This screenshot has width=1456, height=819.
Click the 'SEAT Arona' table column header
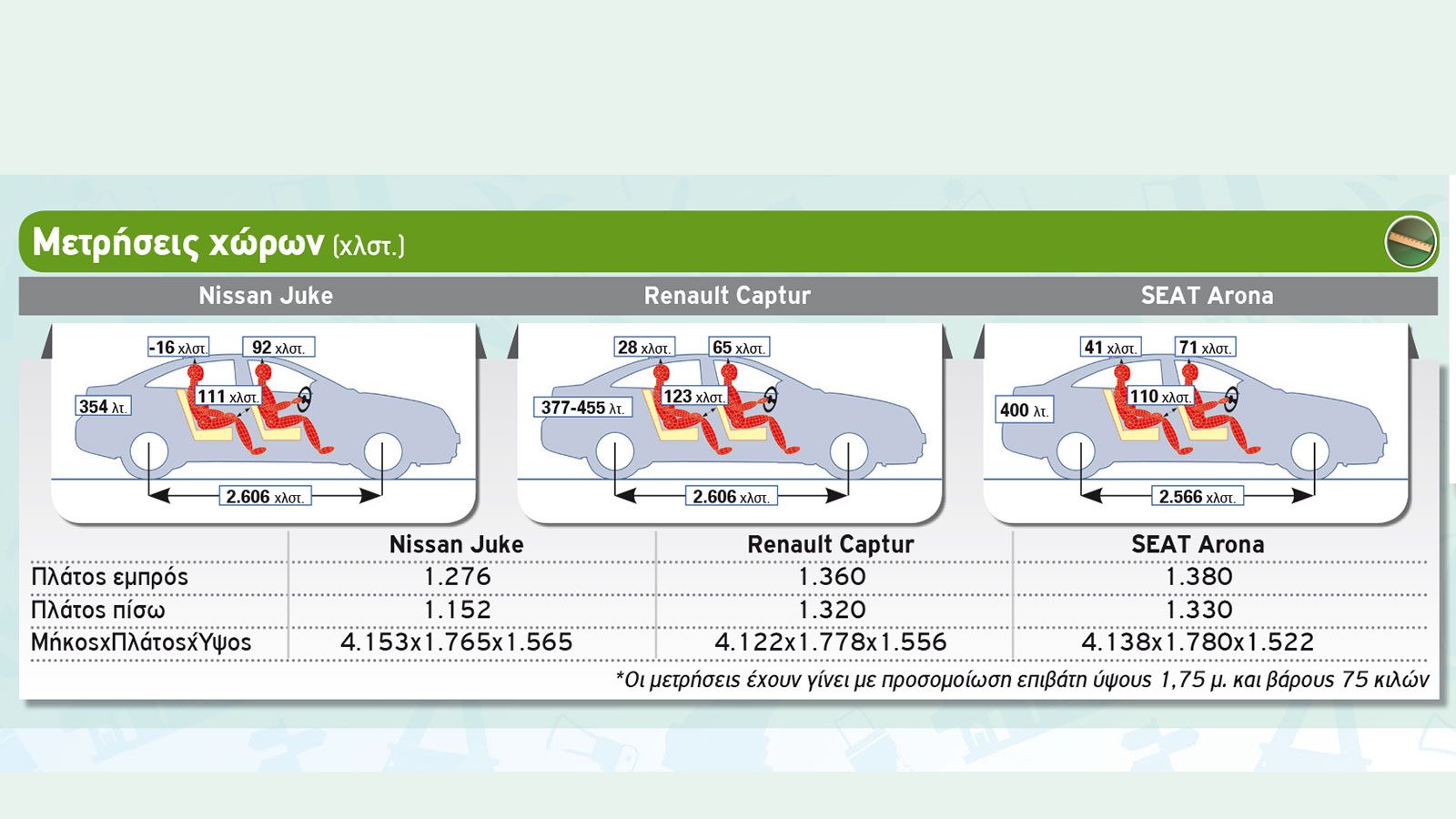1198,544
